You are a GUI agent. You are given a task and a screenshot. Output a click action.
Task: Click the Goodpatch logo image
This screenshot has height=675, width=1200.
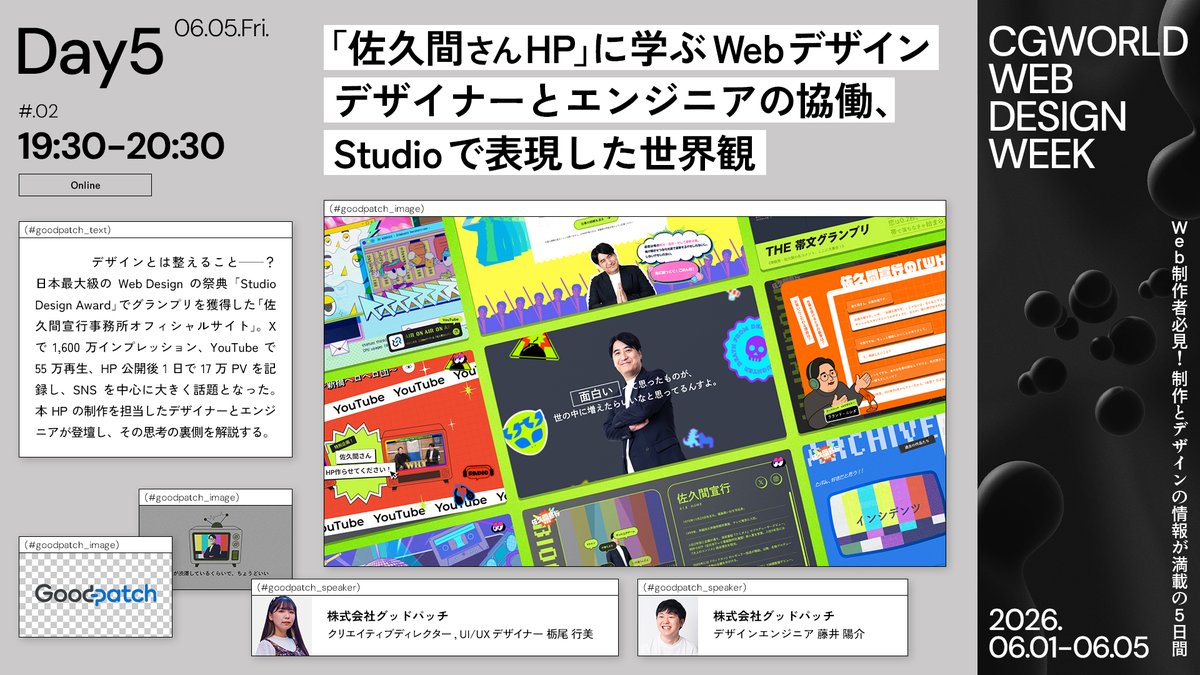[x=95, y=594]
